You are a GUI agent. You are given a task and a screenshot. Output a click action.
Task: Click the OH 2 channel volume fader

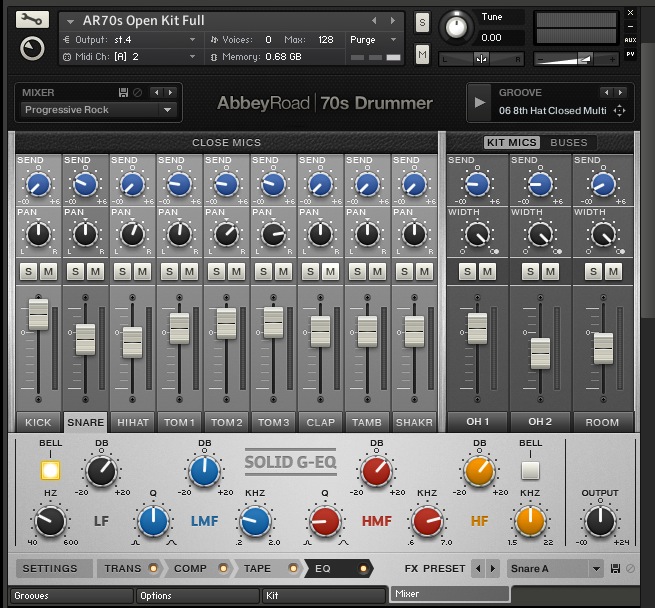(540, 354)
